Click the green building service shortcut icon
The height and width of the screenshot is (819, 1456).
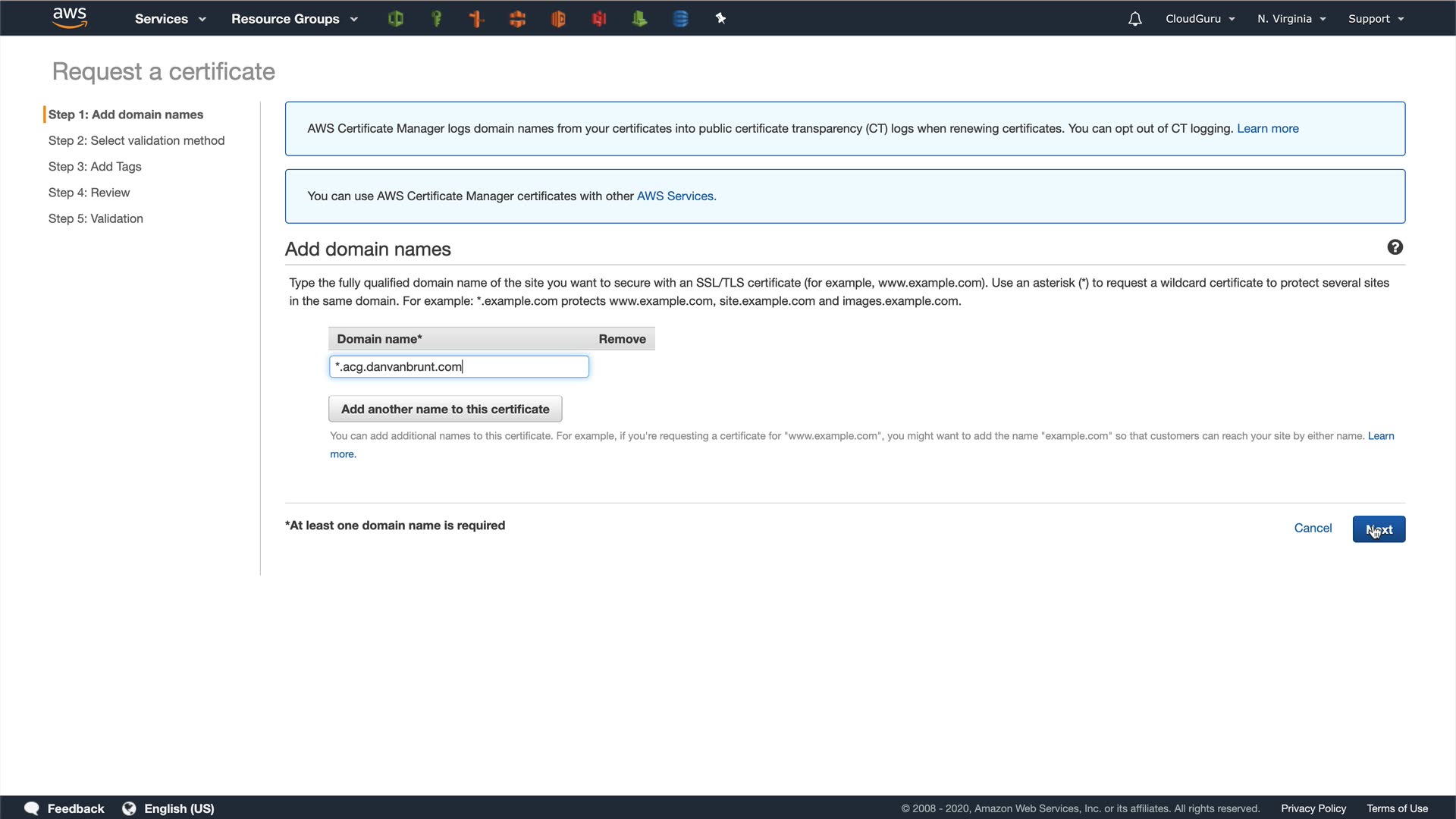[639, 19]
